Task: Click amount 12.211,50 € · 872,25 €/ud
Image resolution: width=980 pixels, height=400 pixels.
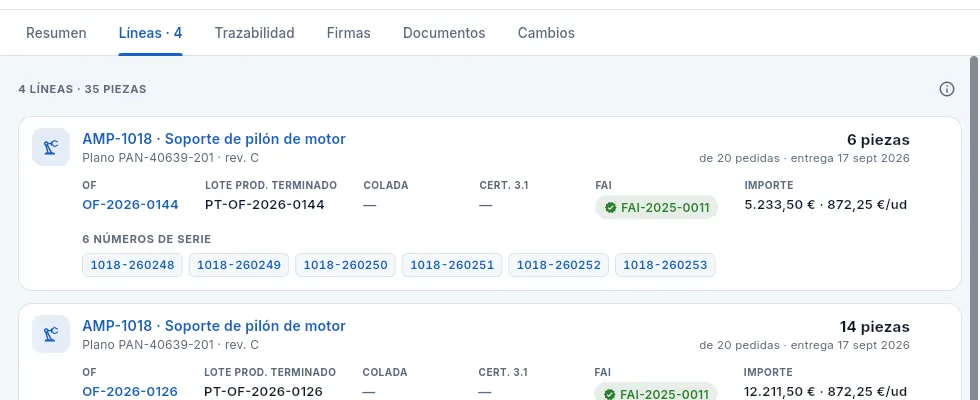Action: point(825,391)
